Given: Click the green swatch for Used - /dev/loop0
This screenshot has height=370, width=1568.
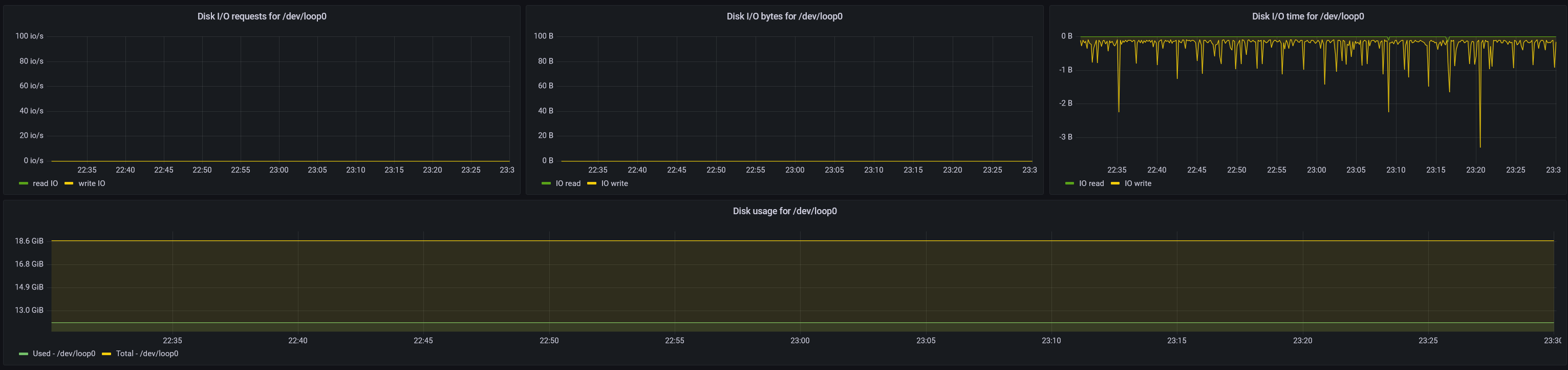Looking at the screenshot, I should [x=24, y=354].
